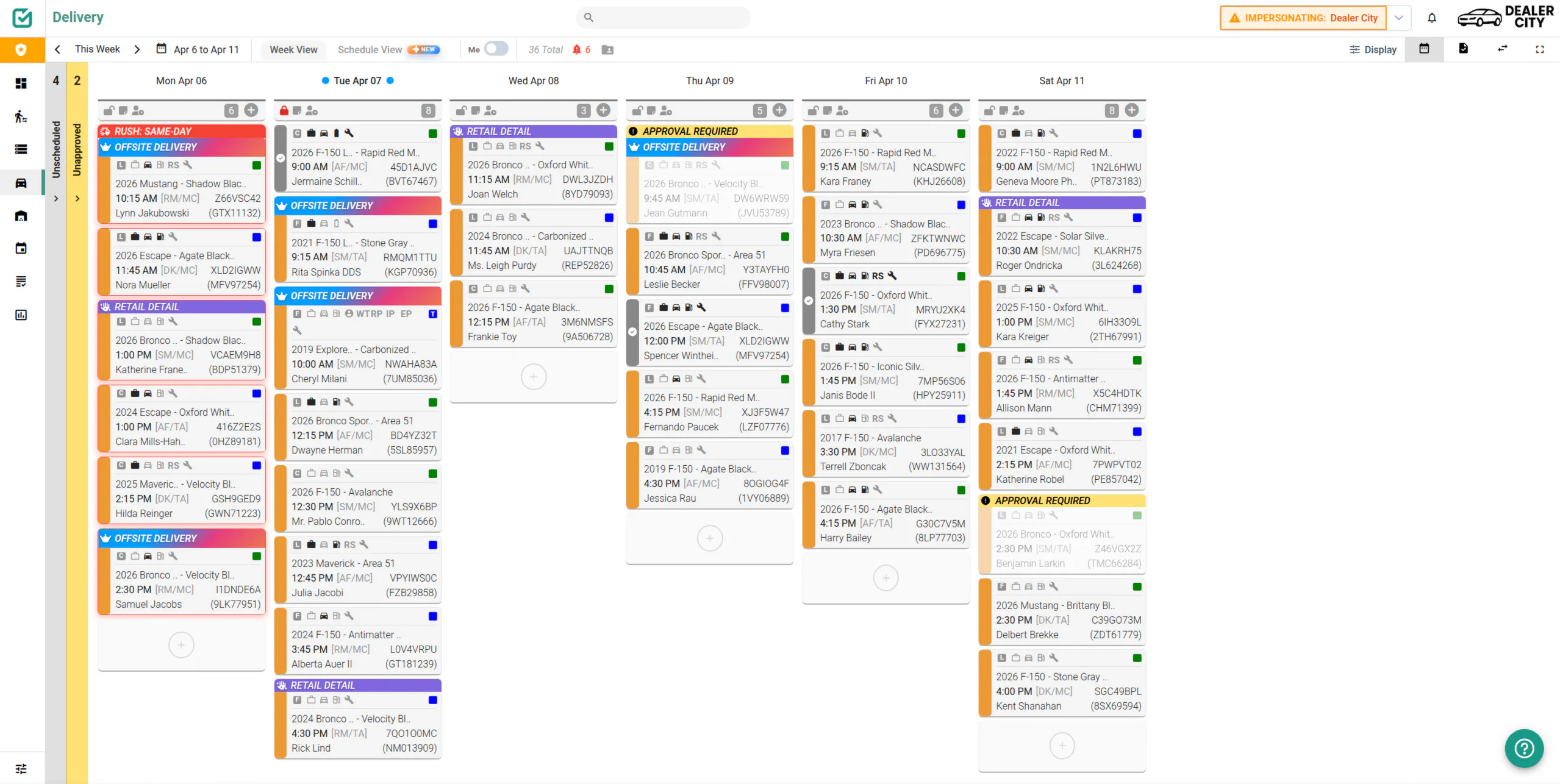Open the Display options menu
This screenshot has height=784, width=1560.
point(1373,49)
